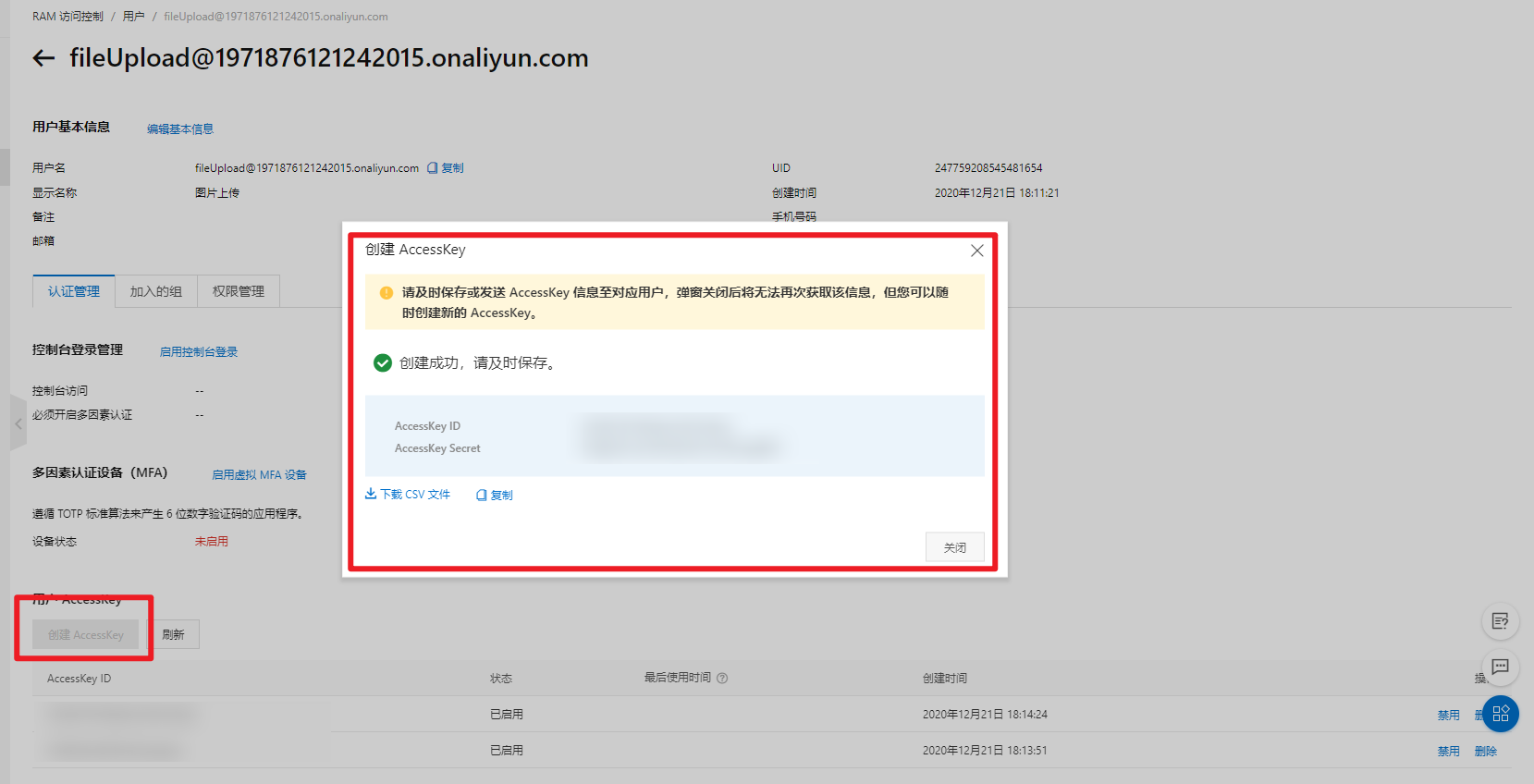Screen dimensions: 1534x784
Task: Select the UID value 247759208545481654
Action: click(x=988, y=168)
